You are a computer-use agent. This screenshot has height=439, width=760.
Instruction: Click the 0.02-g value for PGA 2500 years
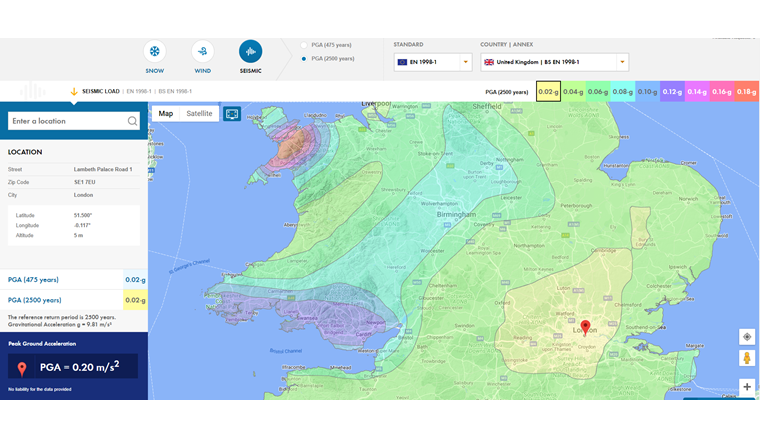[135, 300]
